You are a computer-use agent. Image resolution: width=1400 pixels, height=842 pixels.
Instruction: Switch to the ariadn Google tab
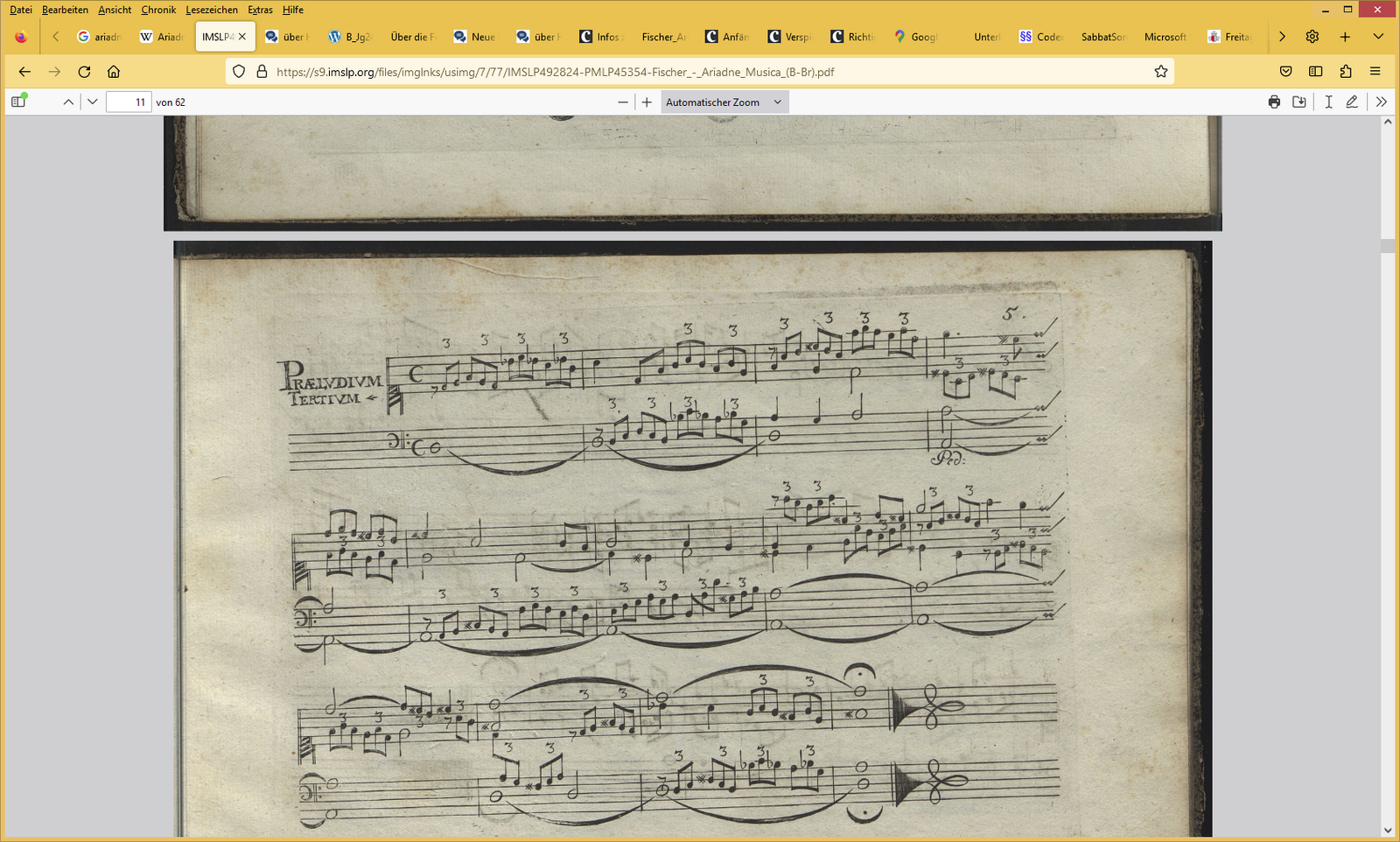point(99,37)
